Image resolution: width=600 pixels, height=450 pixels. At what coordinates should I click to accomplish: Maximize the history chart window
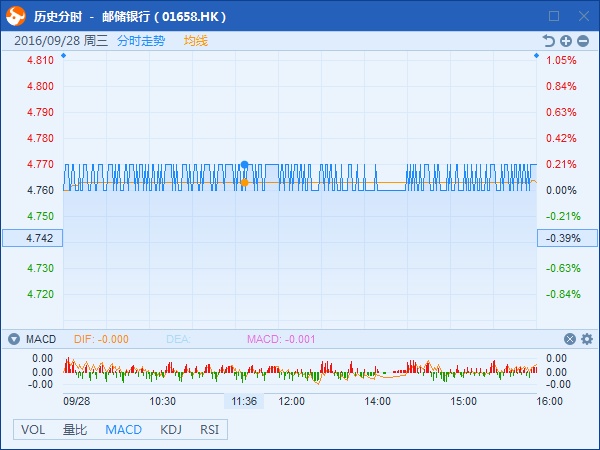pos(555,16)
